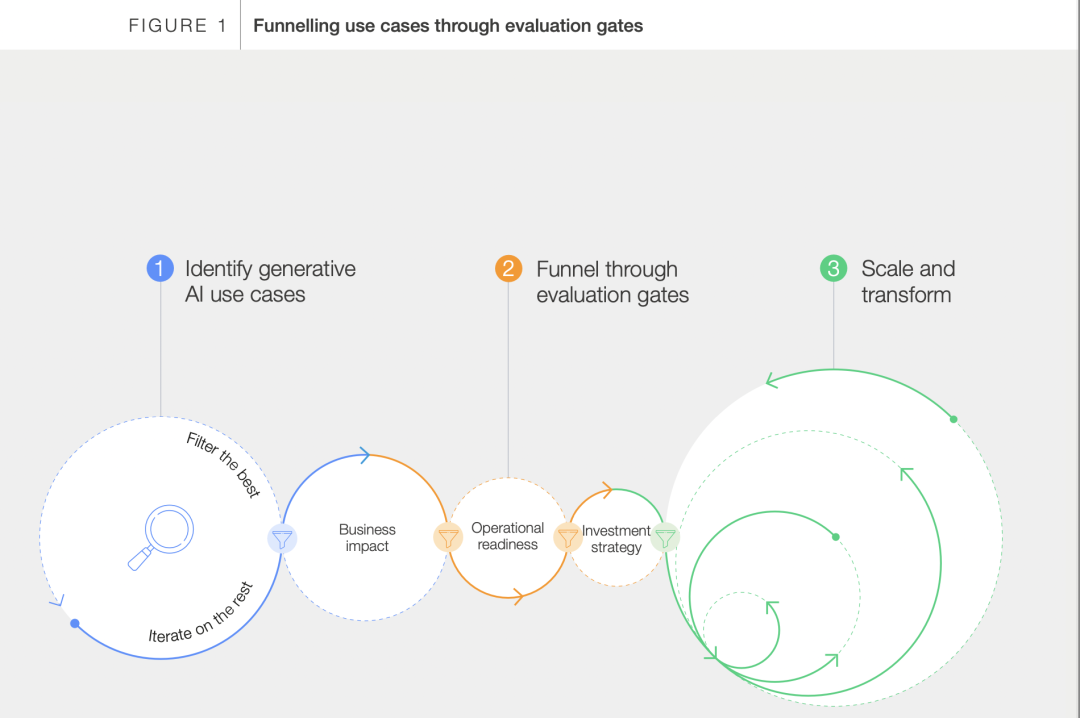This screenshot has height=718, width=1080.
Task: Click the Investment strategy label
Action: 616,539
